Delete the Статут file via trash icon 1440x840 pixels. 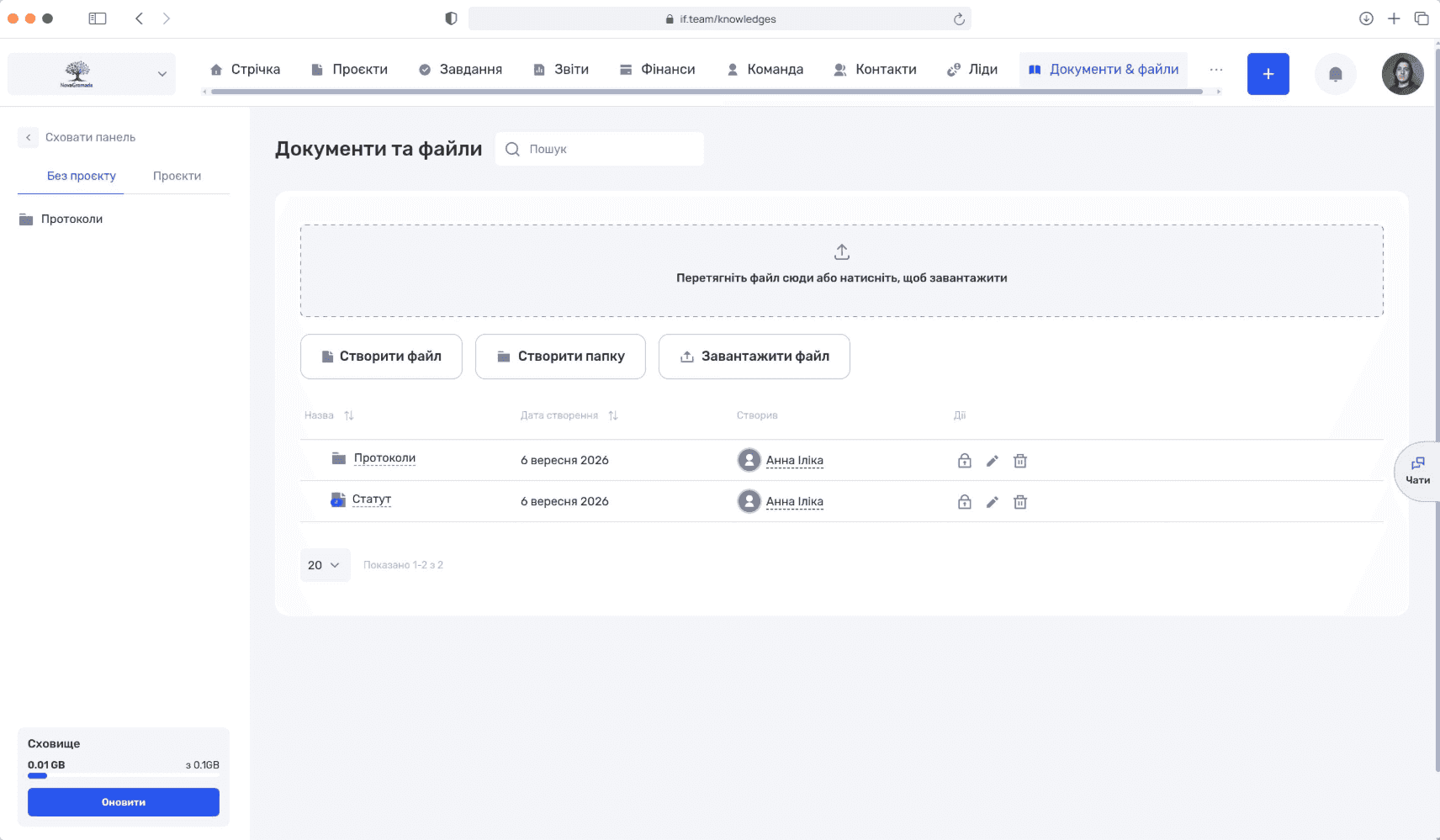coord(1020,502)
